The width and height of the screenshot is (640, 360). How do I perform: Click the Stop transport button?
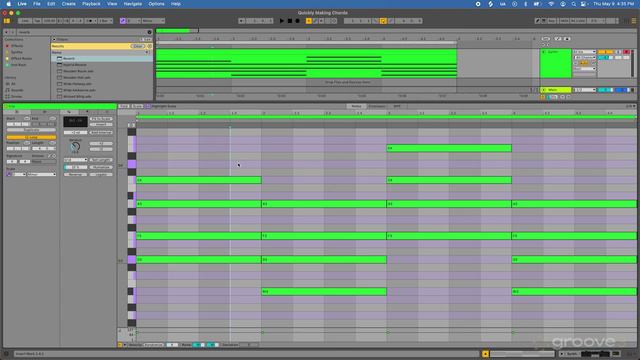[290, 21]
